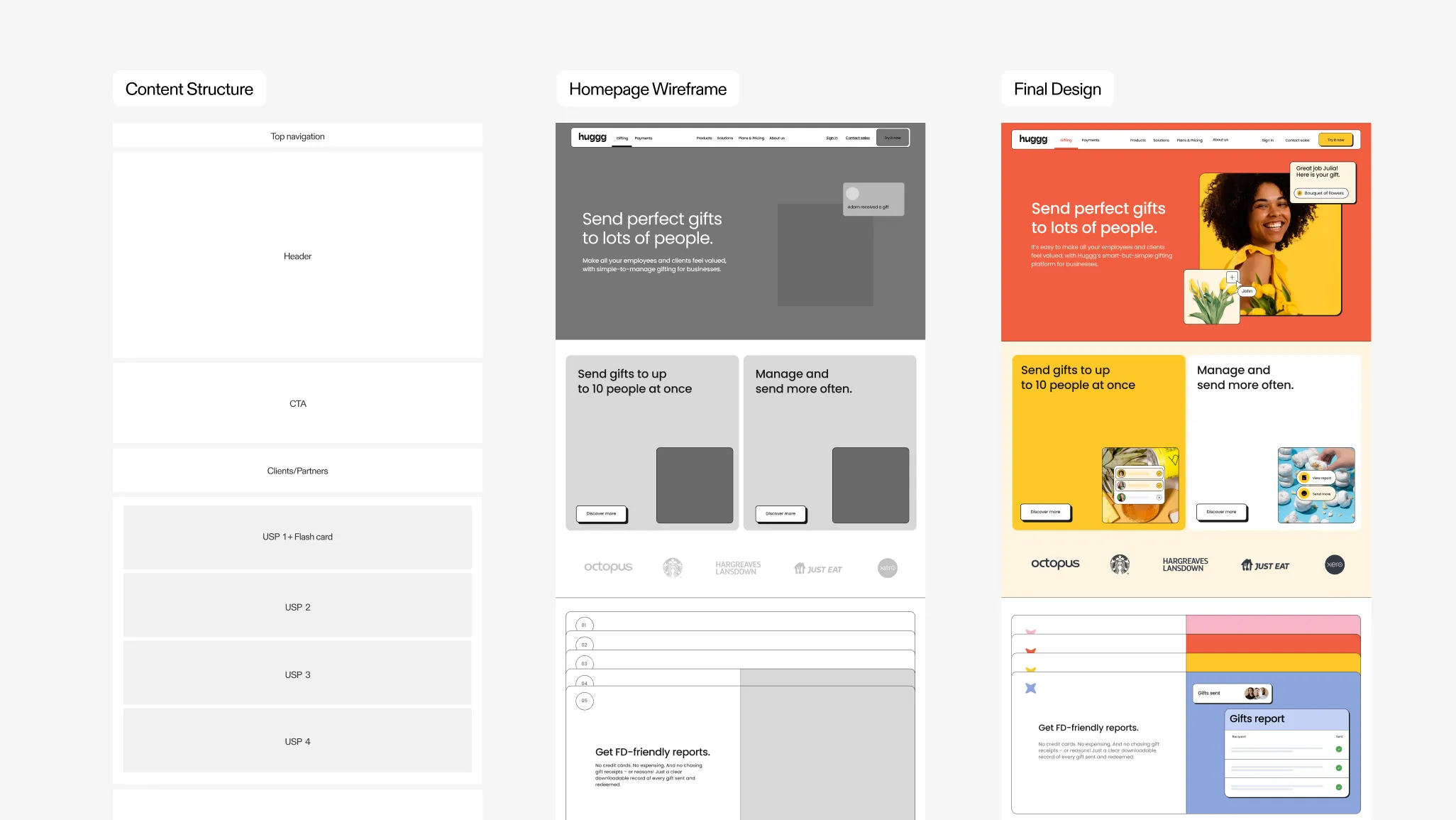Click the grey Hargreaves Lansdown logo in the wireframe
This screenshot has width=1456, height=820.
(x=738, y=568)
